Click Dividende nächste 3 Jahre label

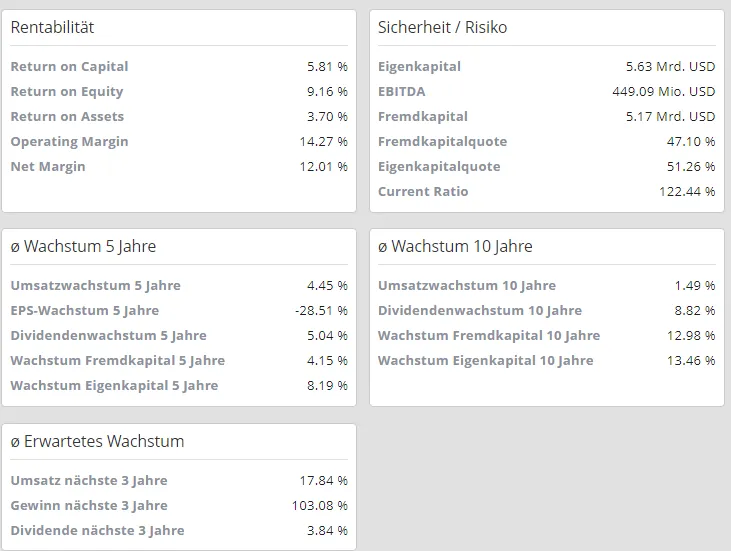(x=97, y=530)
